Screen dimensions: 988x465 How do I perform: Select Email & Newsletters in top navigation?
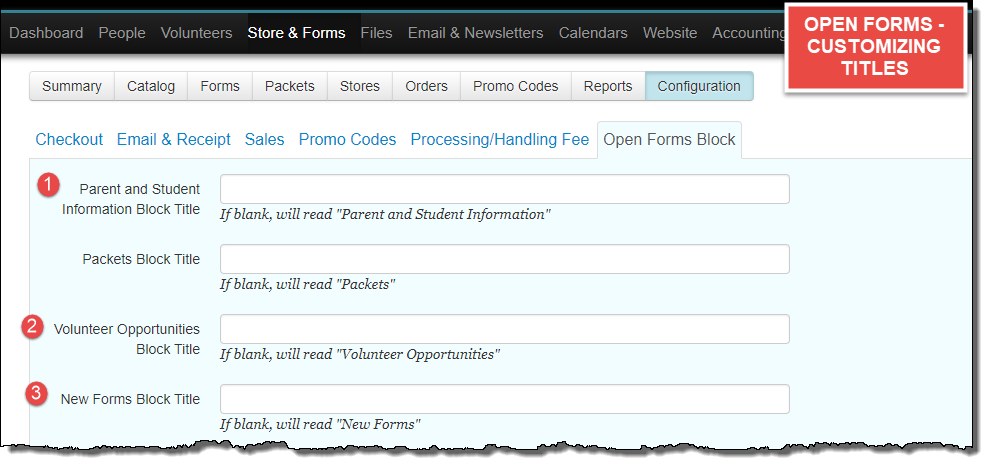tap(475, 33)
